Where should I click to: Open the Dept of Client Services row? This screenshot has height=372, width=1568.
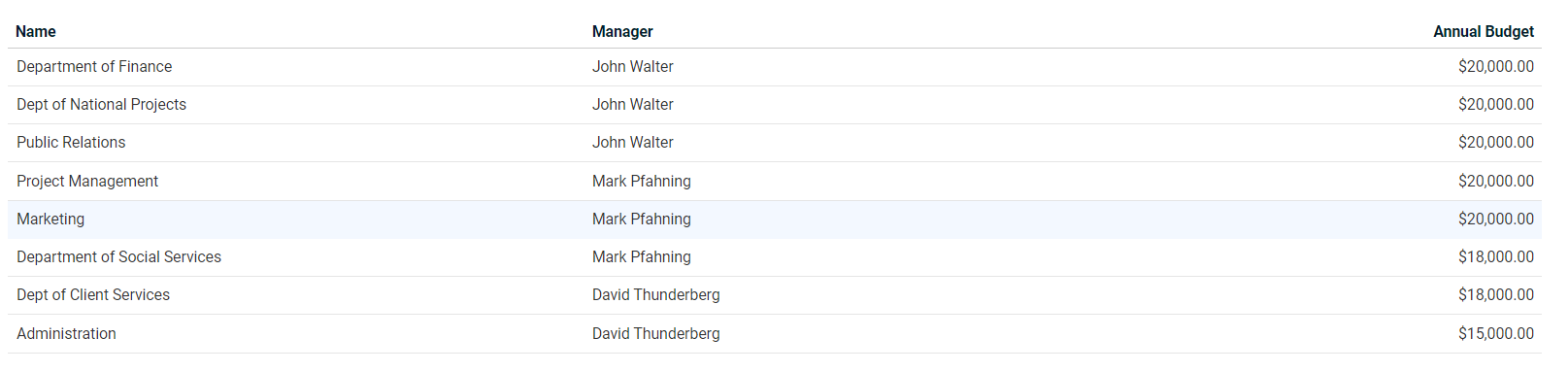pos(774,295)
